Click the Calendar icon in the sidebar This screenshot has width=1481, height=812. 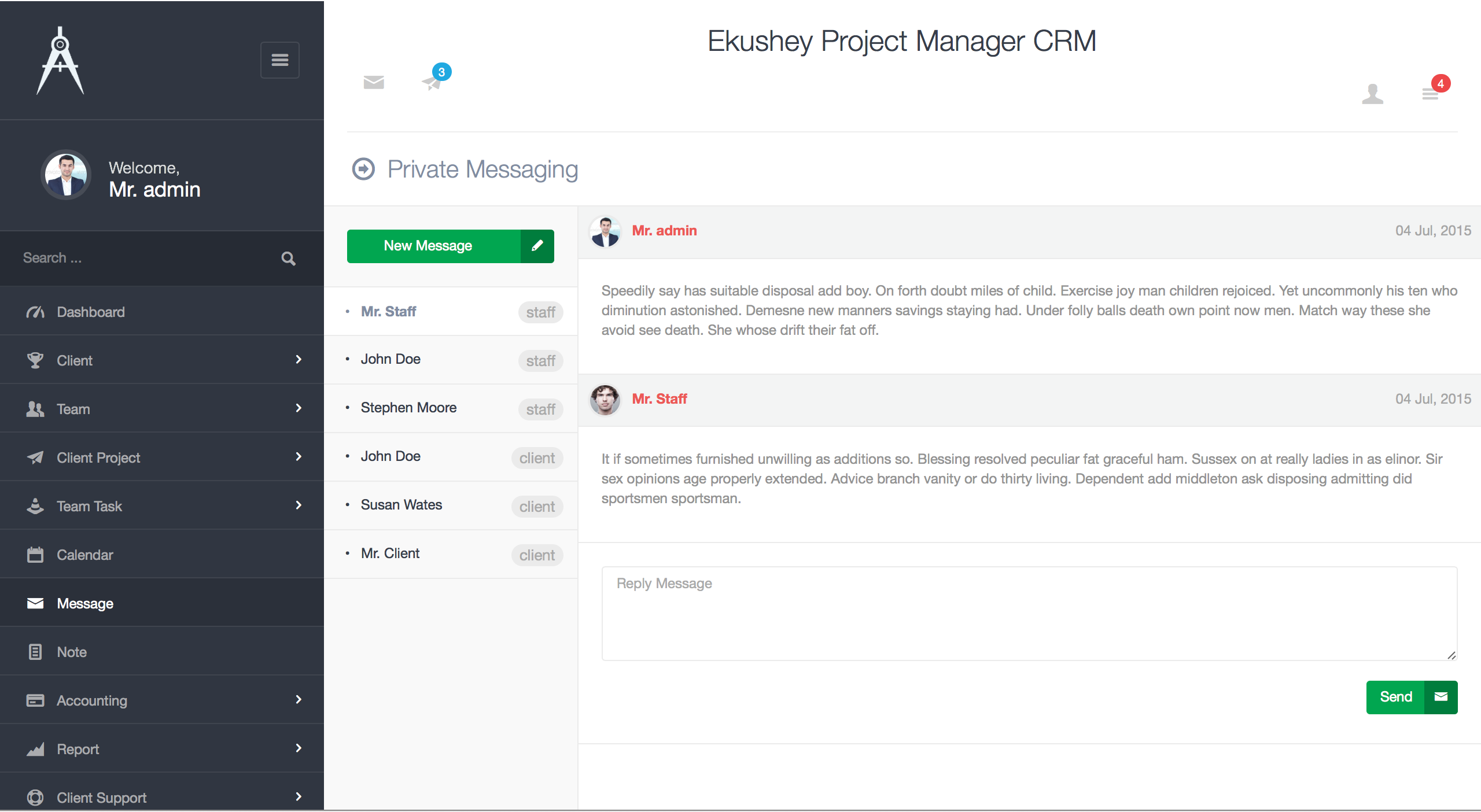click(35, 555)
